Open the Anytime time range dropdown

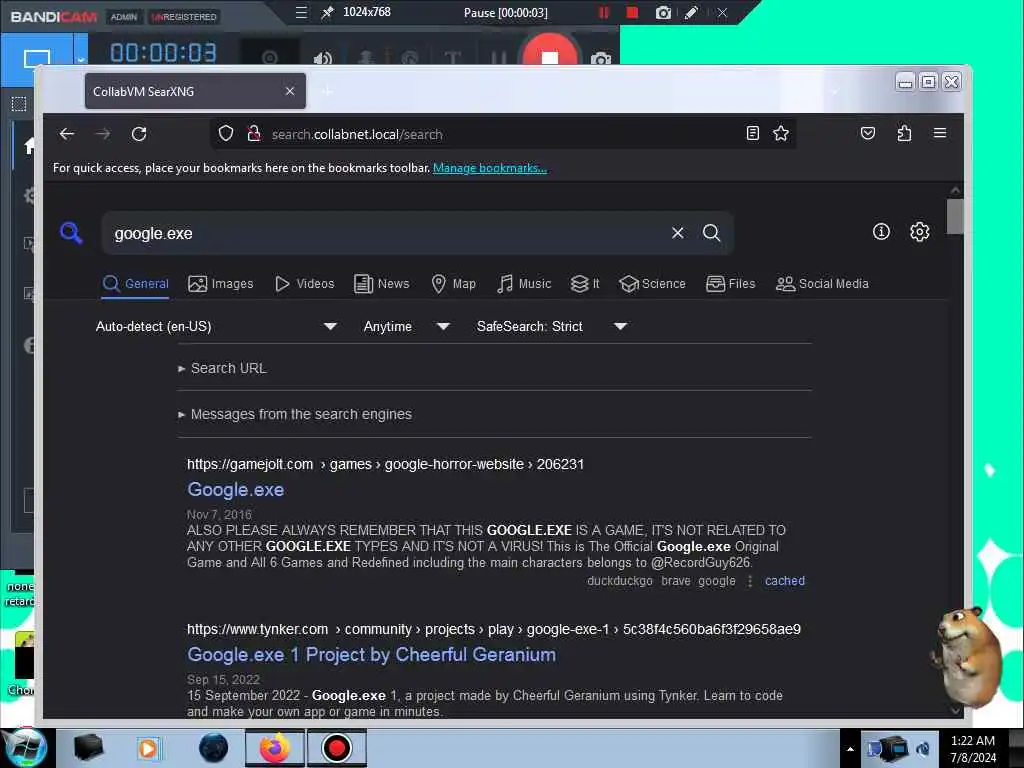pyautogui.click(x=406, y=327)
